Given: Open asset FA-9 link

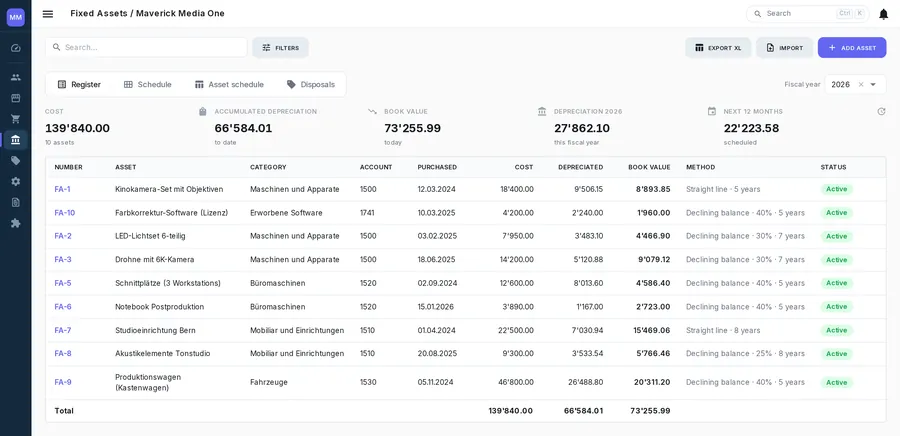Looking at the screenshot, I should (x=63, y=383).
